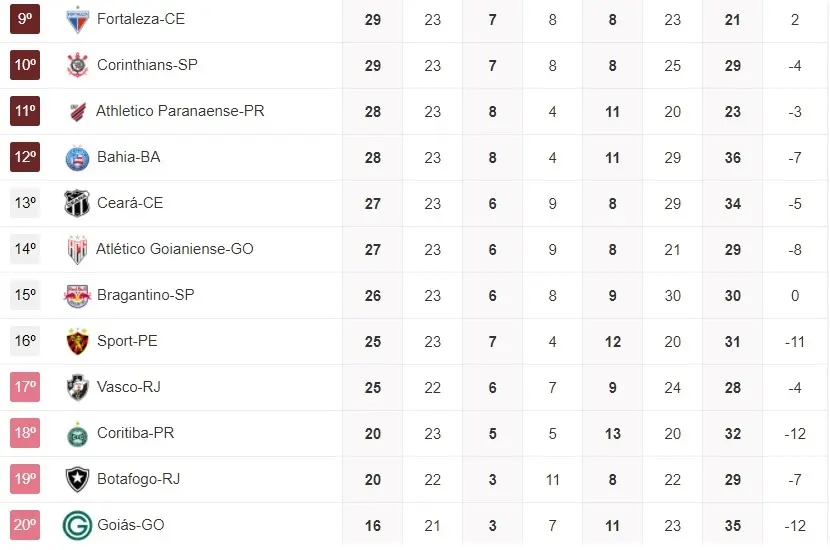
Task: Click the Coritiba-PR team crest
Action: [x=77, y=434]
